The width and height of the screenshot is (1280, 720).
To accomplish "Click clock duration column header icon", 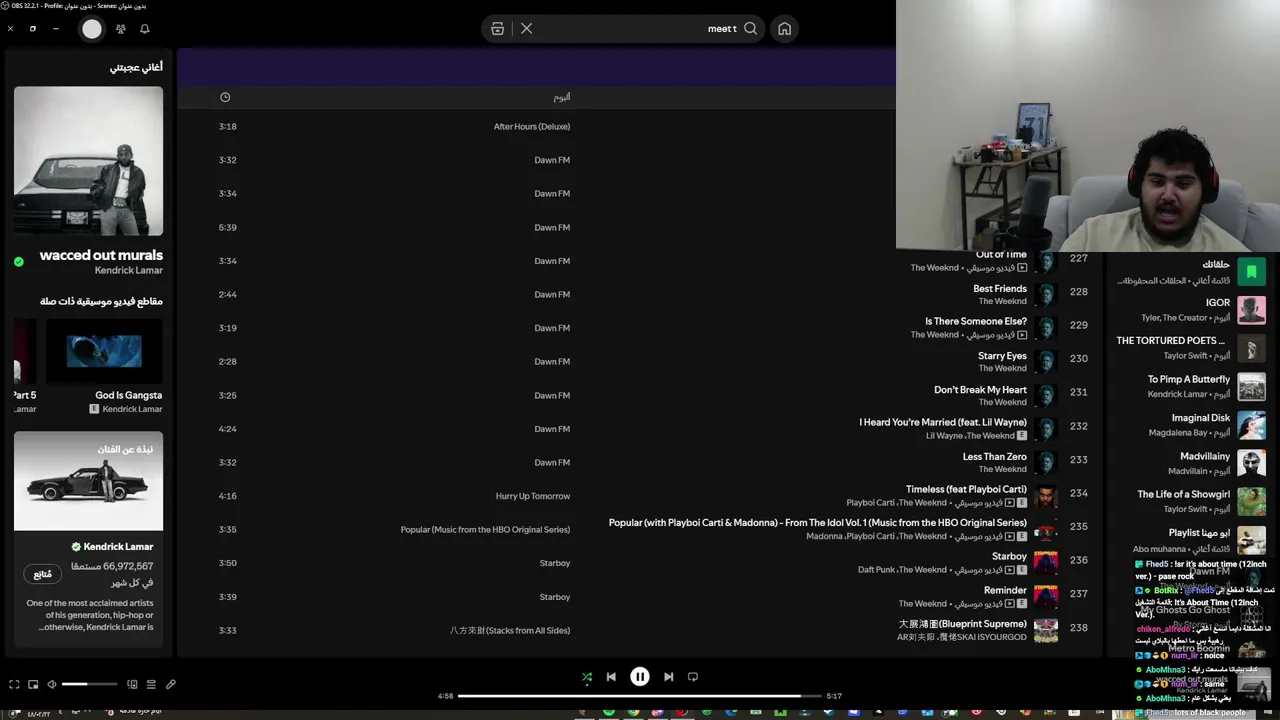I will (225, 97).
